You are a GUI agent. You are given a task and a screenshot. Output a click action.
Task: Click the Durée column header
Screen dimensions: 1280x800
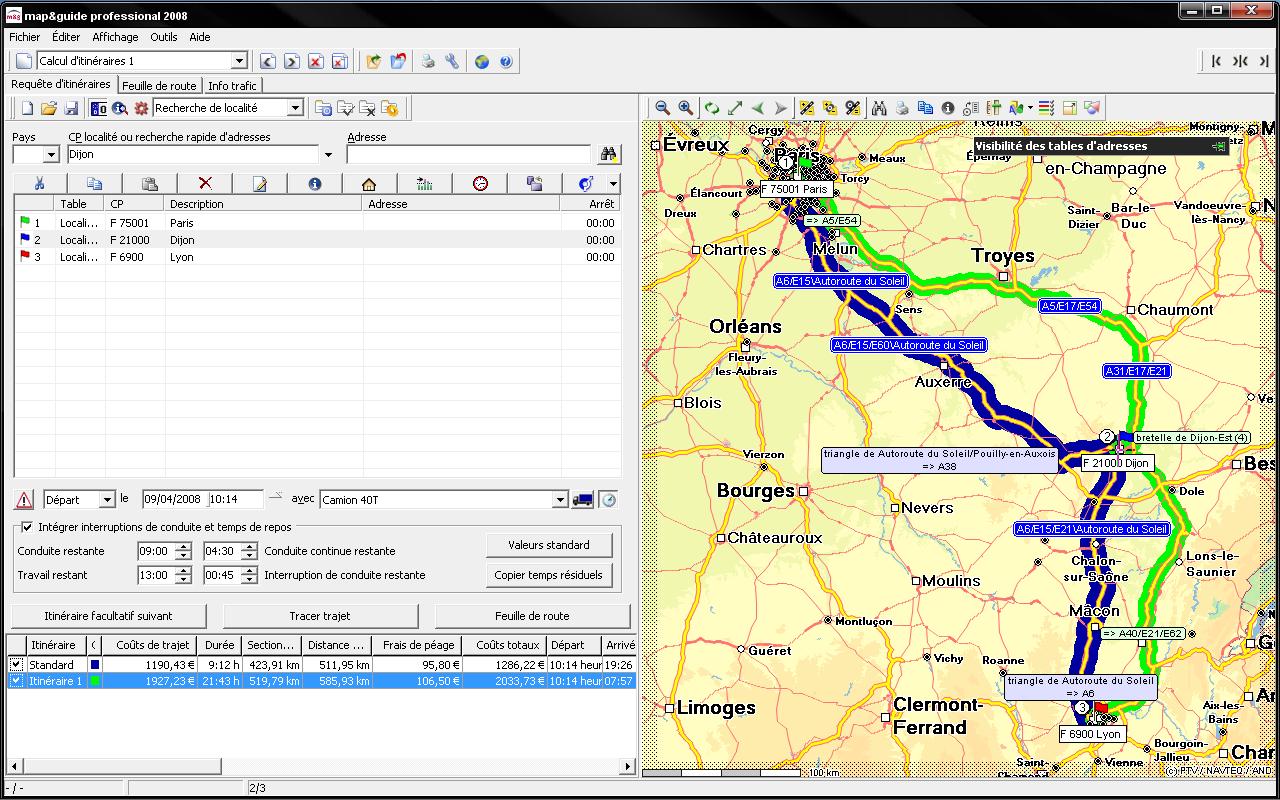220,645
